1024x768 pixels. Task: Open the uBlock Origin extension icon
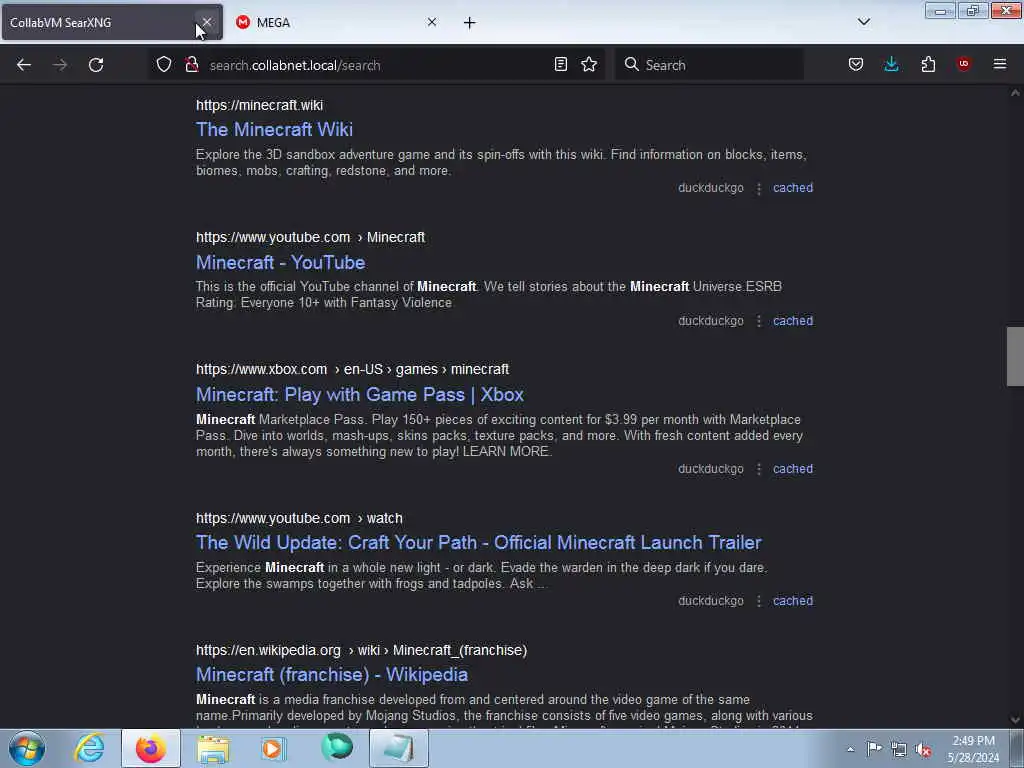[x=963, y=64]
